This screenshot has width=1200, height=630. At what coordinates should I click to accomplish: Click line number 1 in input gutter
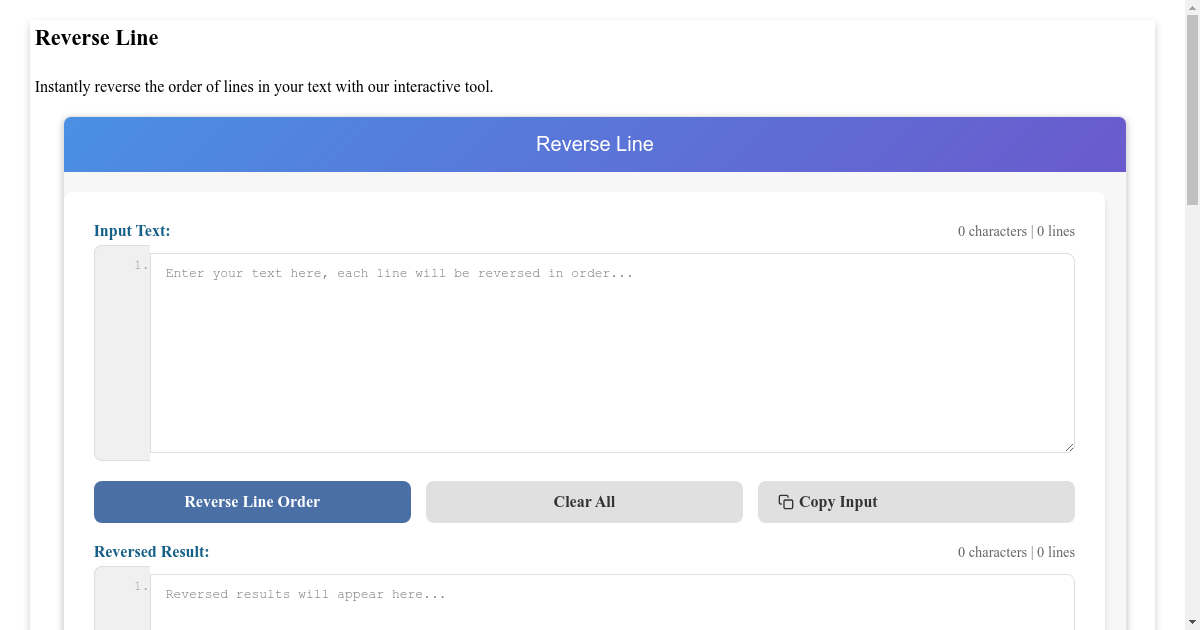click(x=138, y=264)
